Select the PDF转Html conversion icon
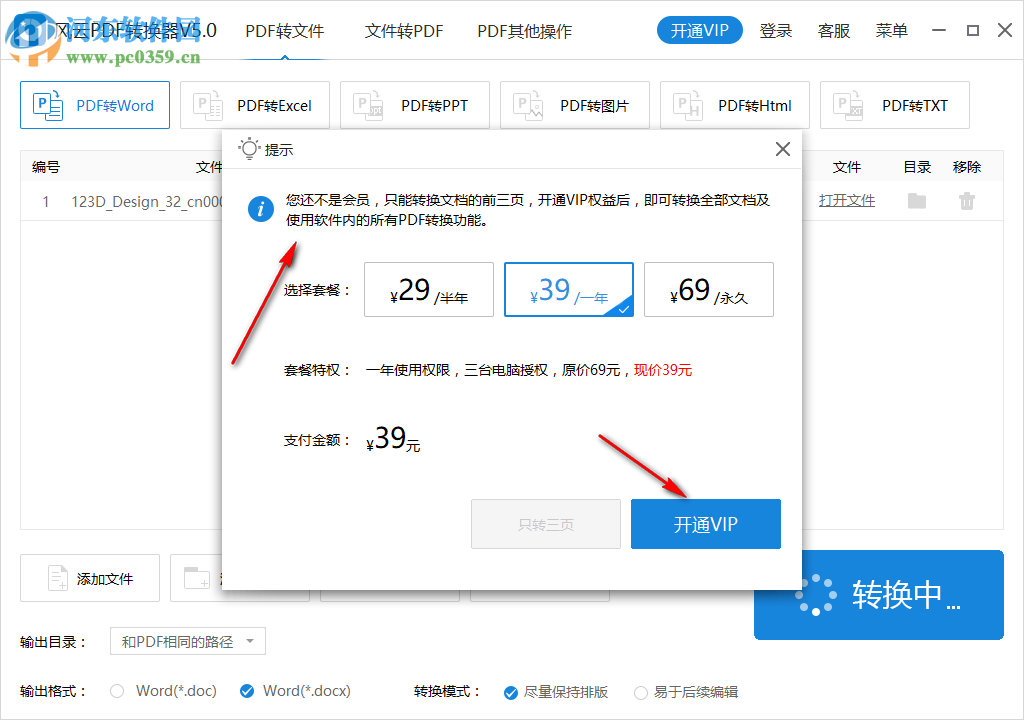1024x720 pixels. coord(685,105)
